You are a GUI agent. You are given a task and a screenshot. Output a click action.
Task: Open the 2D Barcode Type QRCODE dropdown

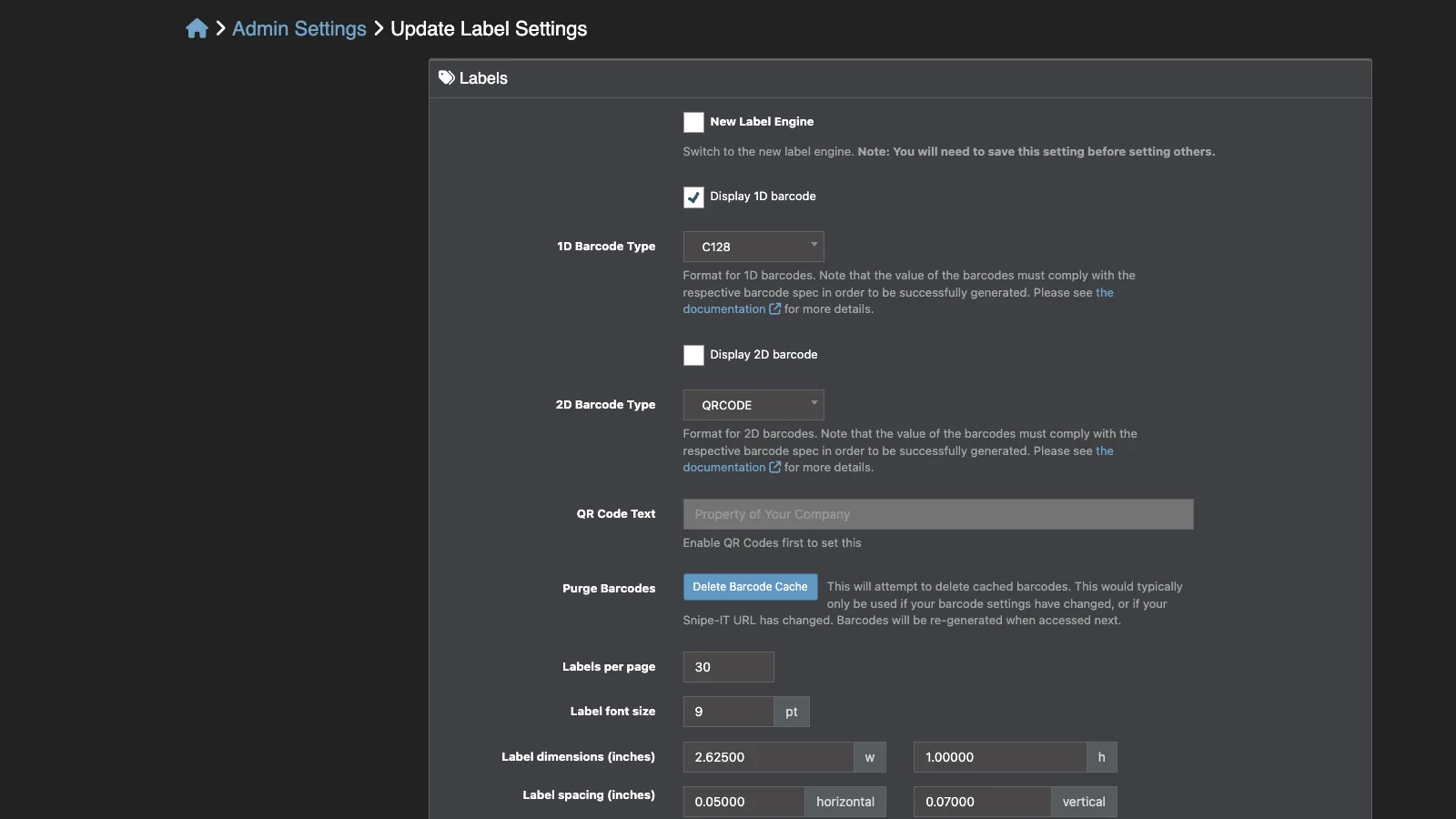click(753, 405)
